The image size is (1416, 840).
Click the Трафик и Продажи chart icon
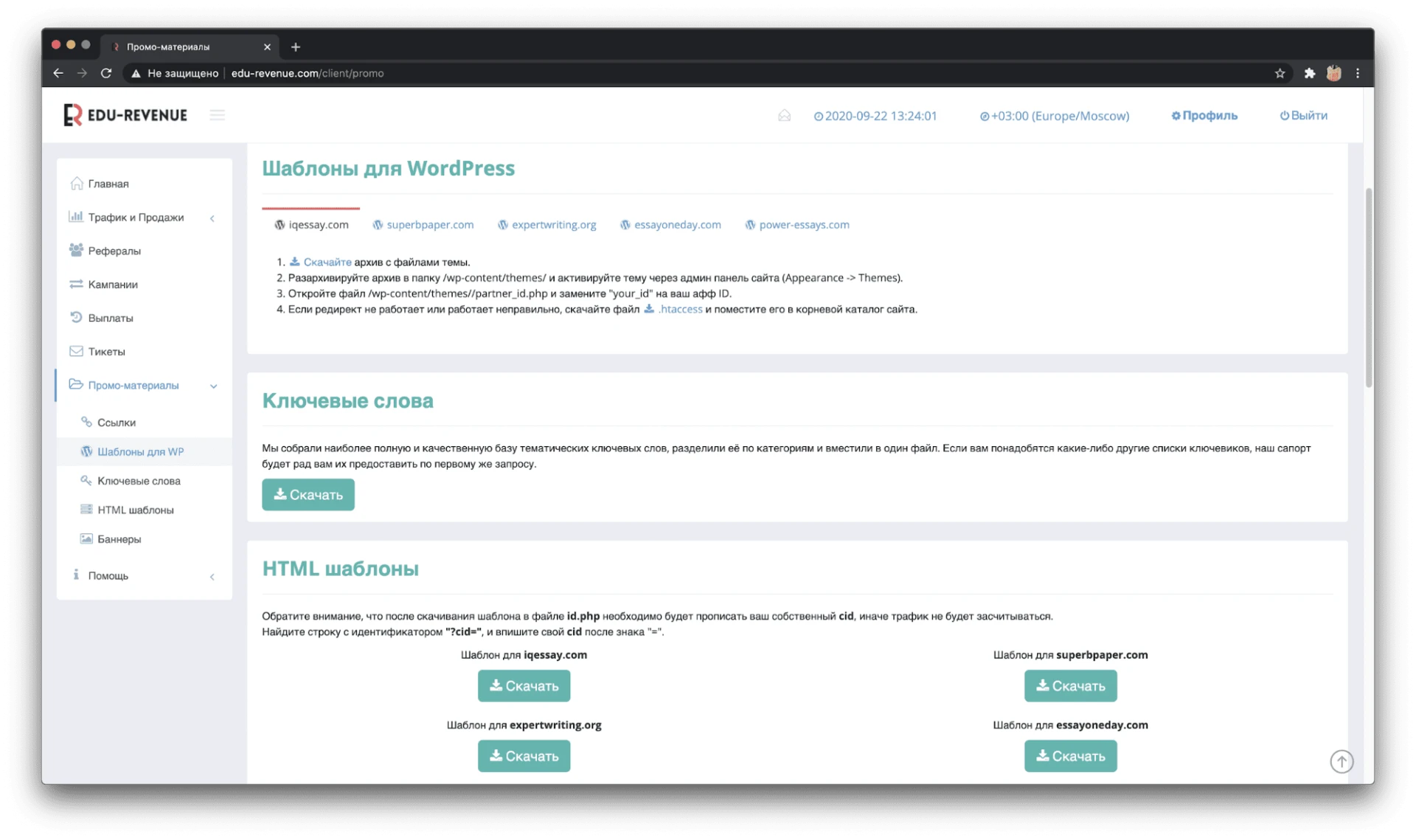76,217
